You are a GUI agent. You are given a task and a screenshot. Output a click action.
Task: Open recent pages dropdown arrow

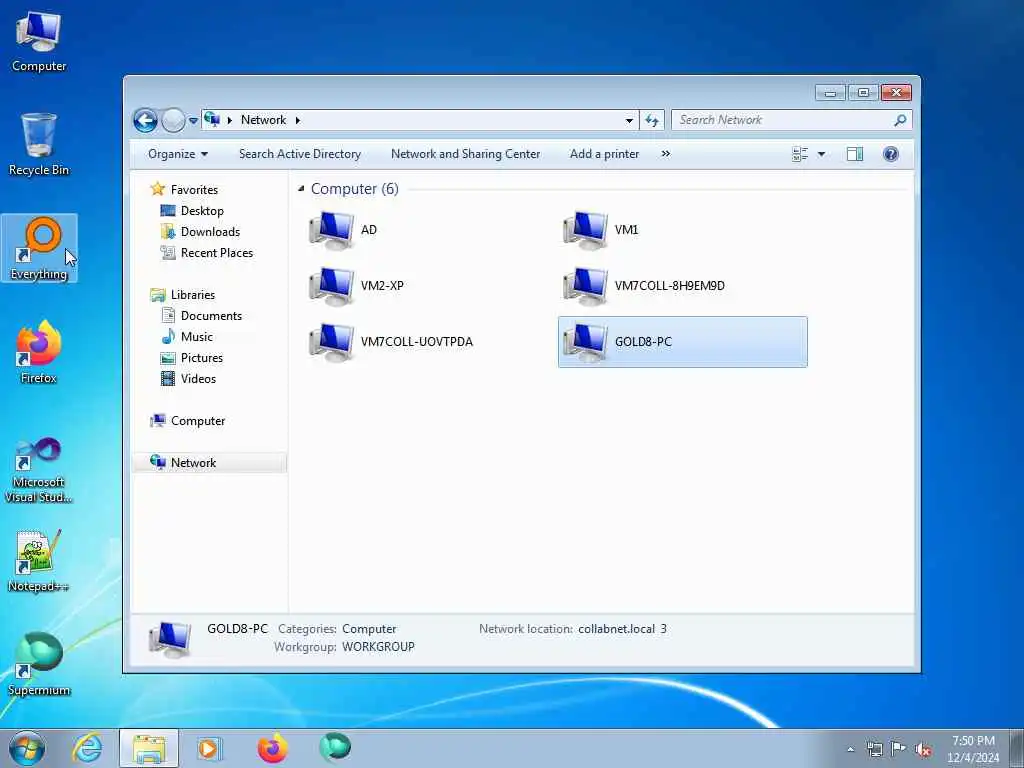point(193,121)
